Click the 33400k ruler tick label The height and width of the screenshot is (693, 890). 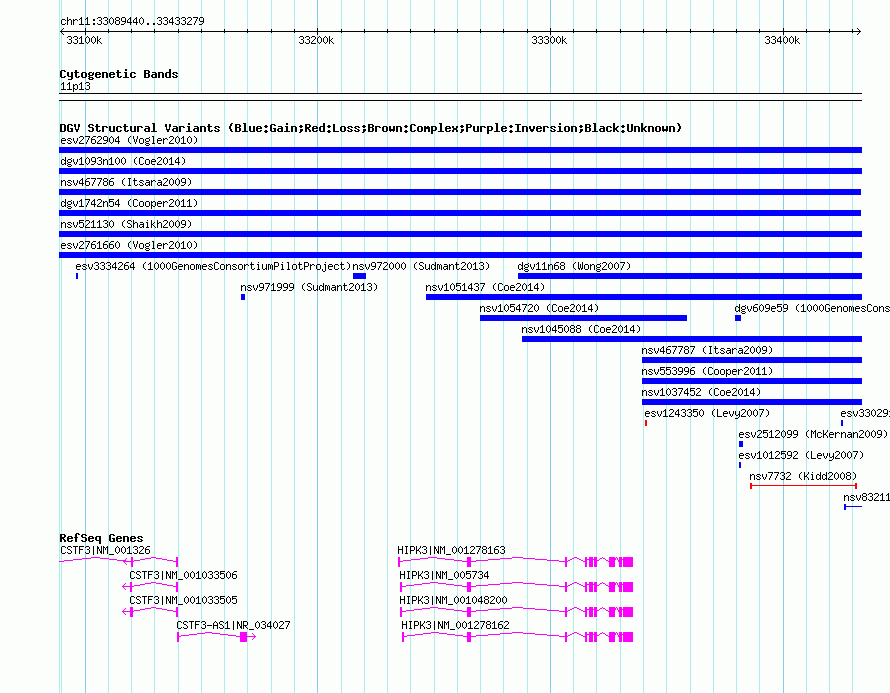click(x=782, y=40)
